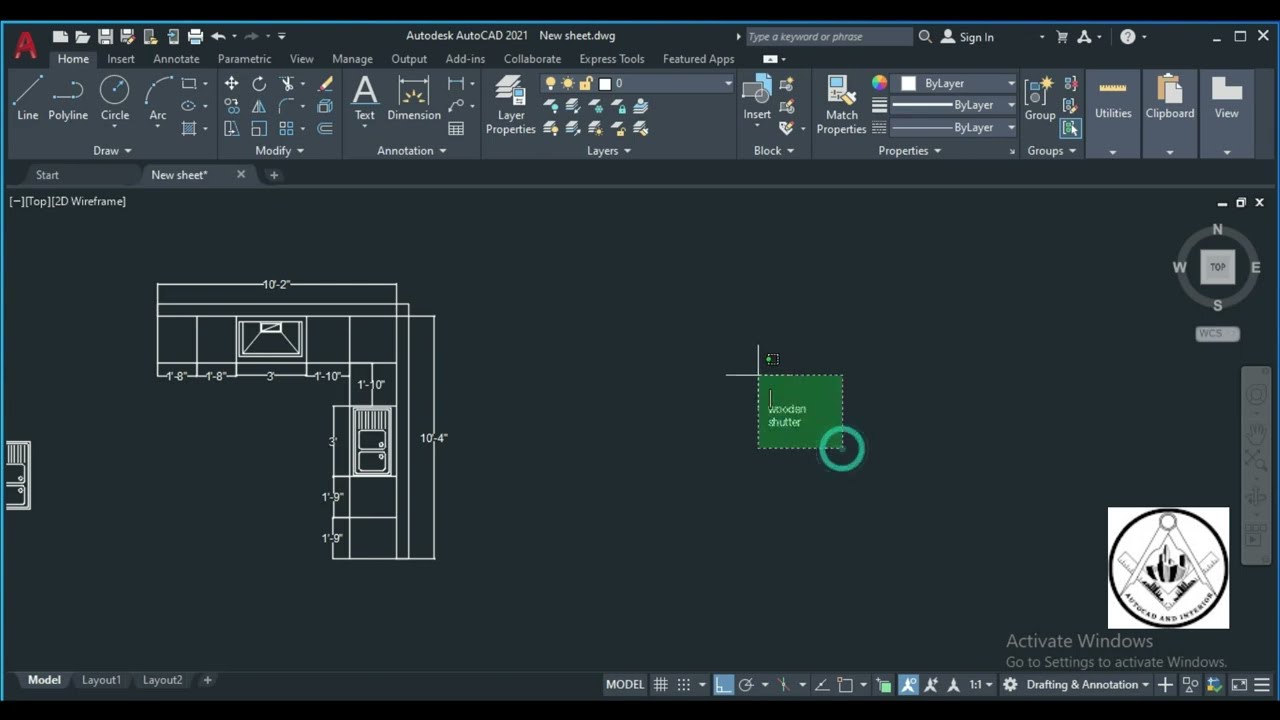Use the Trim scissors tool
The image size is (1280, 720).
(287, 84)
